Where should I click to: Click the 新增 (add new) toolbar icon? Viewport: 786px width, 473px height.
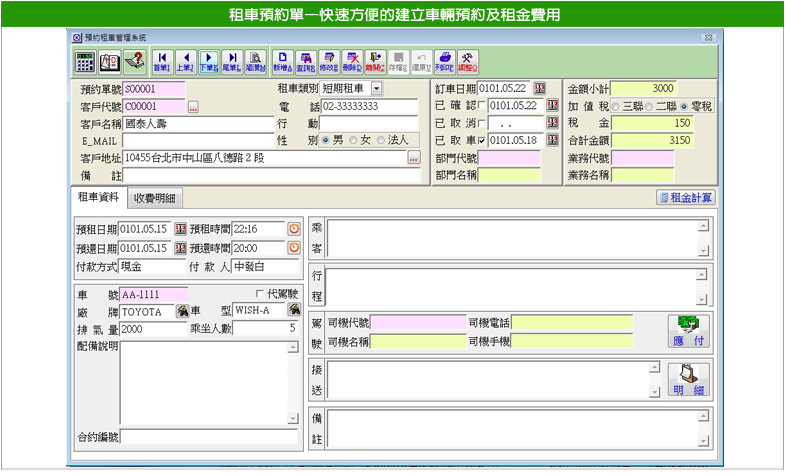click(283, 60)
